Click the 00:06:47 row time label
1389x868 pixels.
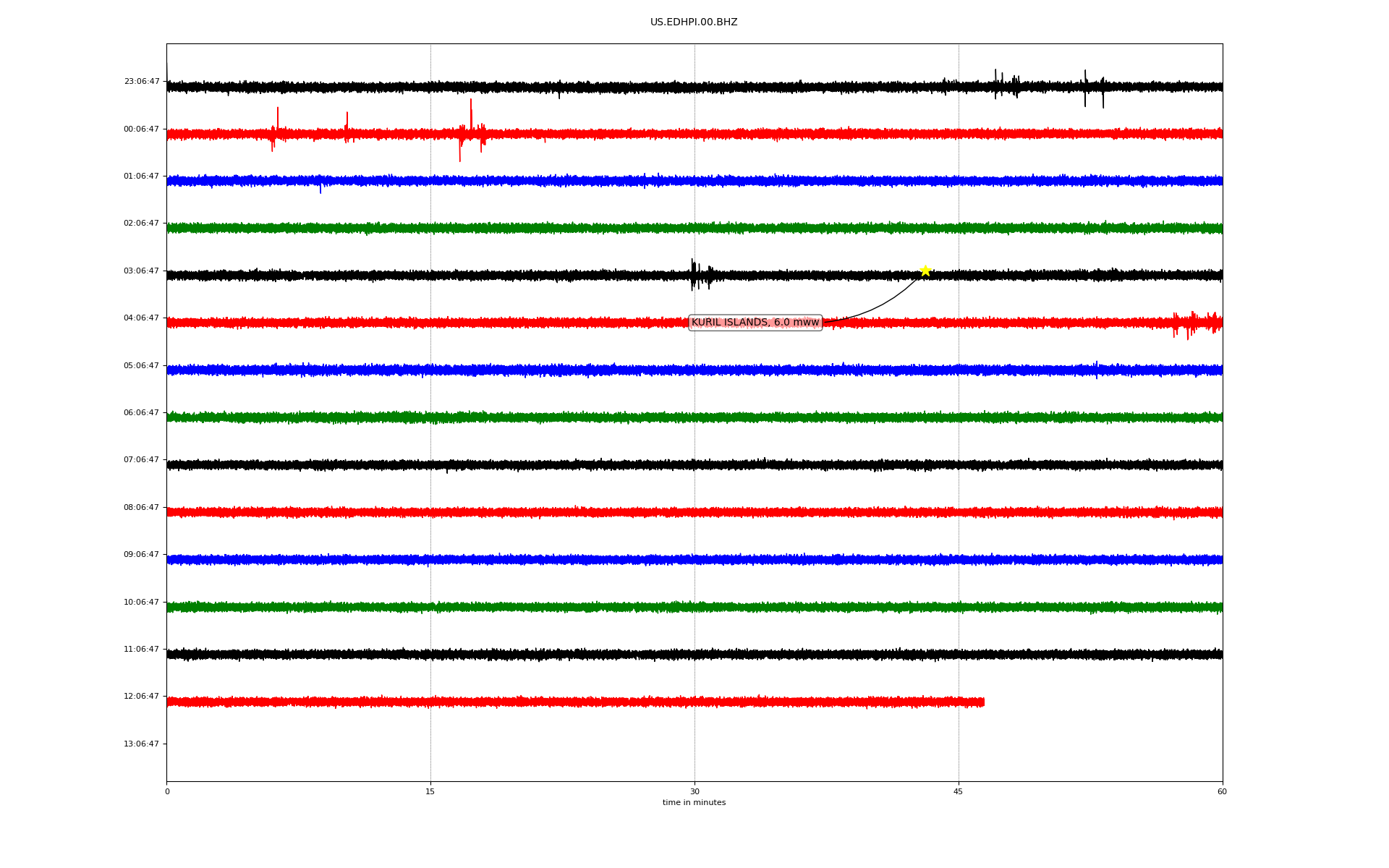click(x=142, y=129)
